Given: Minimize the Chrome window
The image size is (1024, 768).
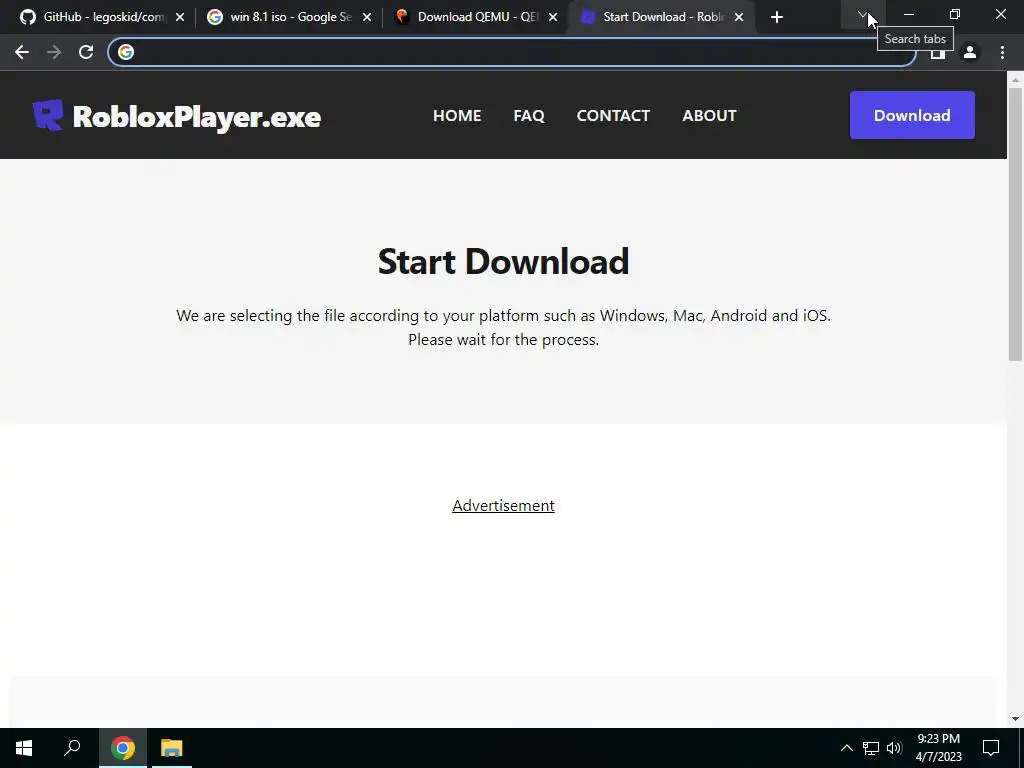Looking at the screenshot, I should [908, 14].
